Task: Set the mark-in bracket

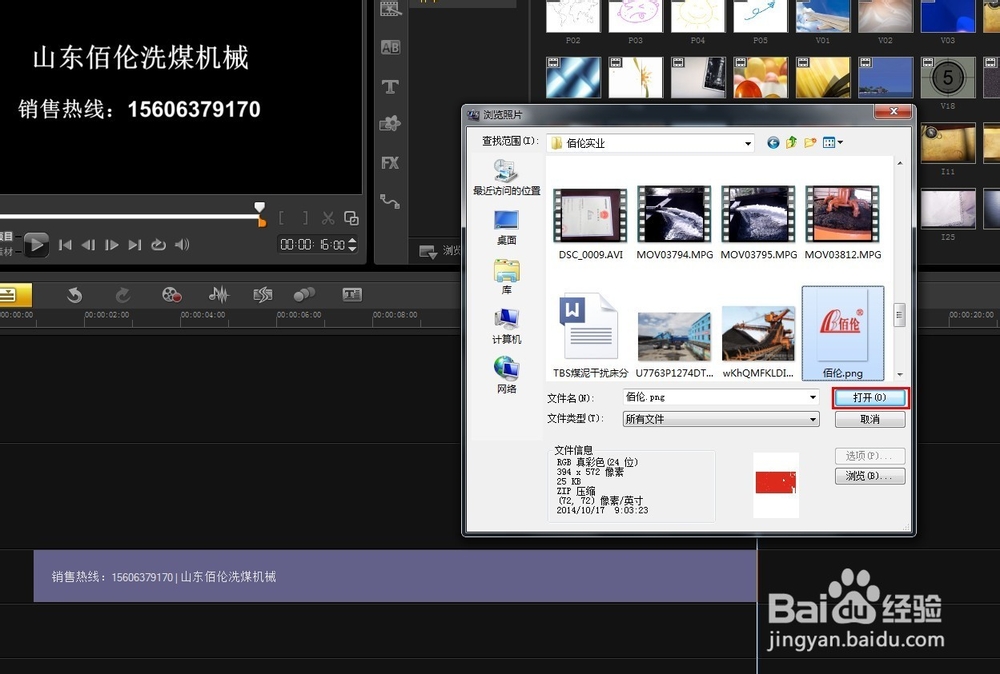Action: click(281, 218)
